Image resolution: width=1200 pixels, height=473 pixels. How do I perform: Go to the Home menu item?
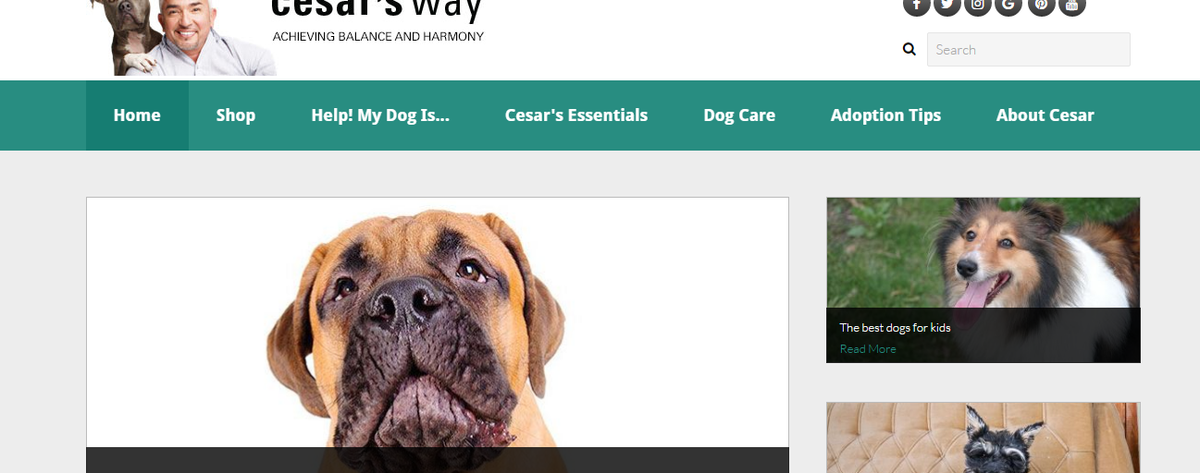click(x=137, y=115)
